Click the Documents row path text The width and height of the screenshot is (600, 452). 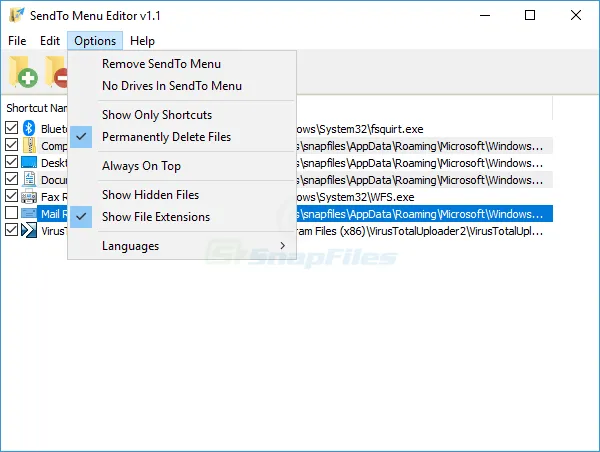[420, 180]
